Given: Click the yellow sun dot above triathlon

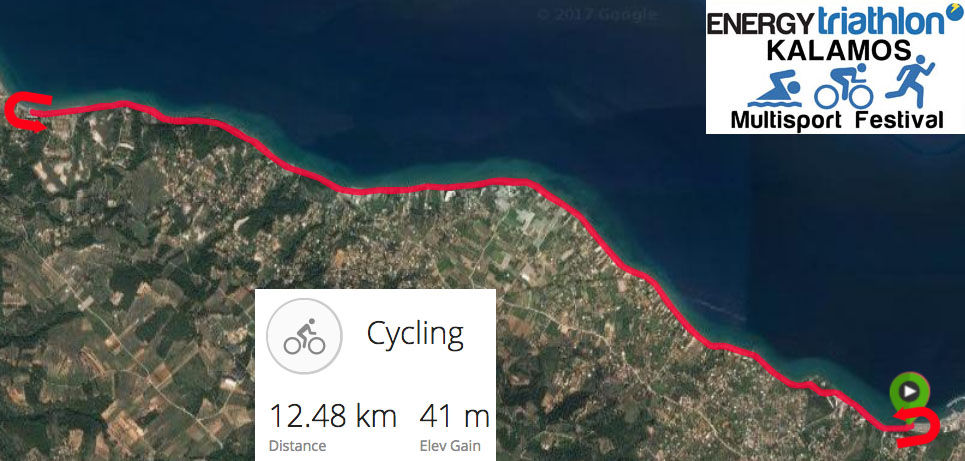Looking at the screenshot, I should tap(952, 7).
